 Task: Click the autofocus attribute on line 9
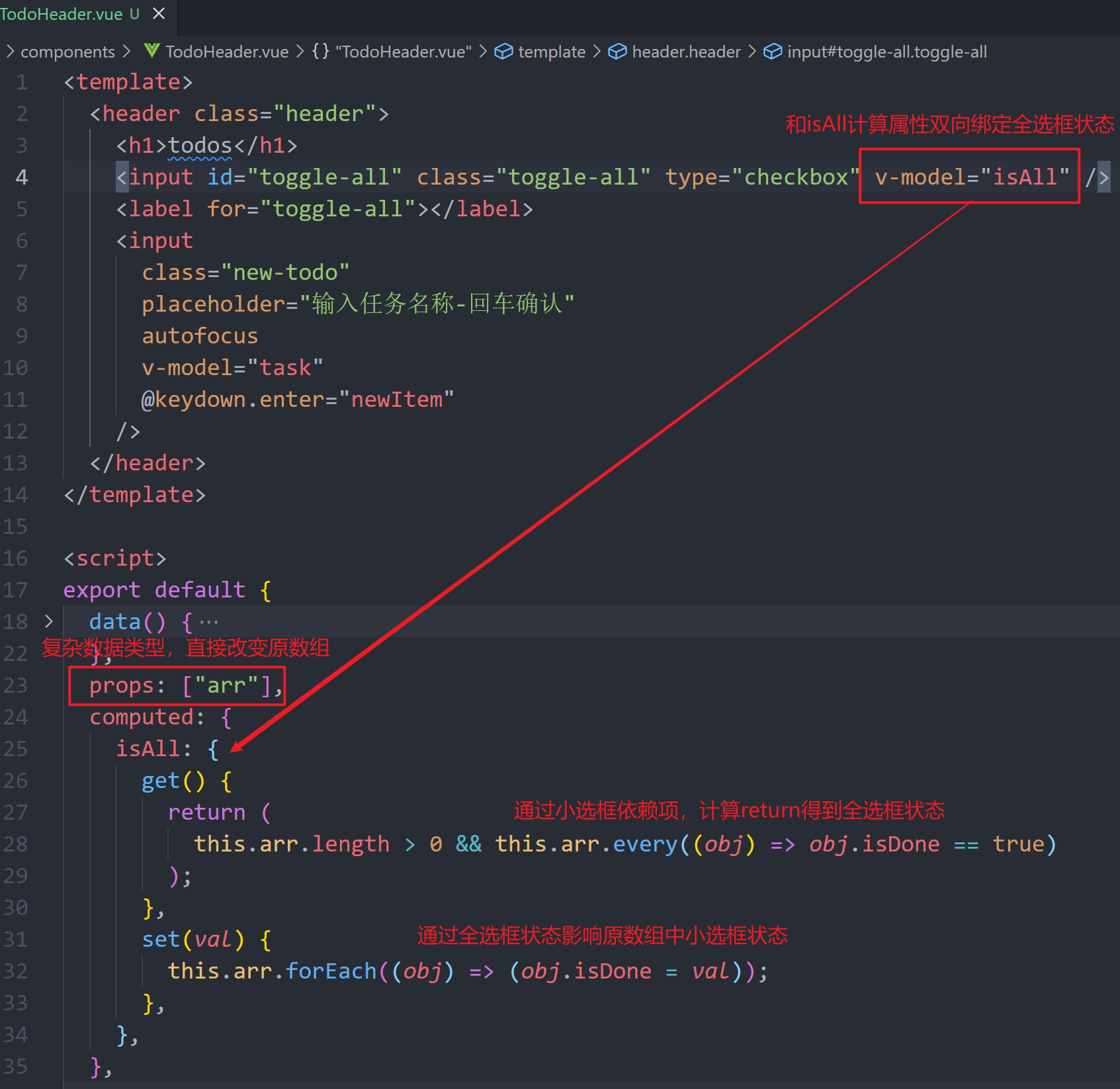pyautogui.click(x=200, y=336)
